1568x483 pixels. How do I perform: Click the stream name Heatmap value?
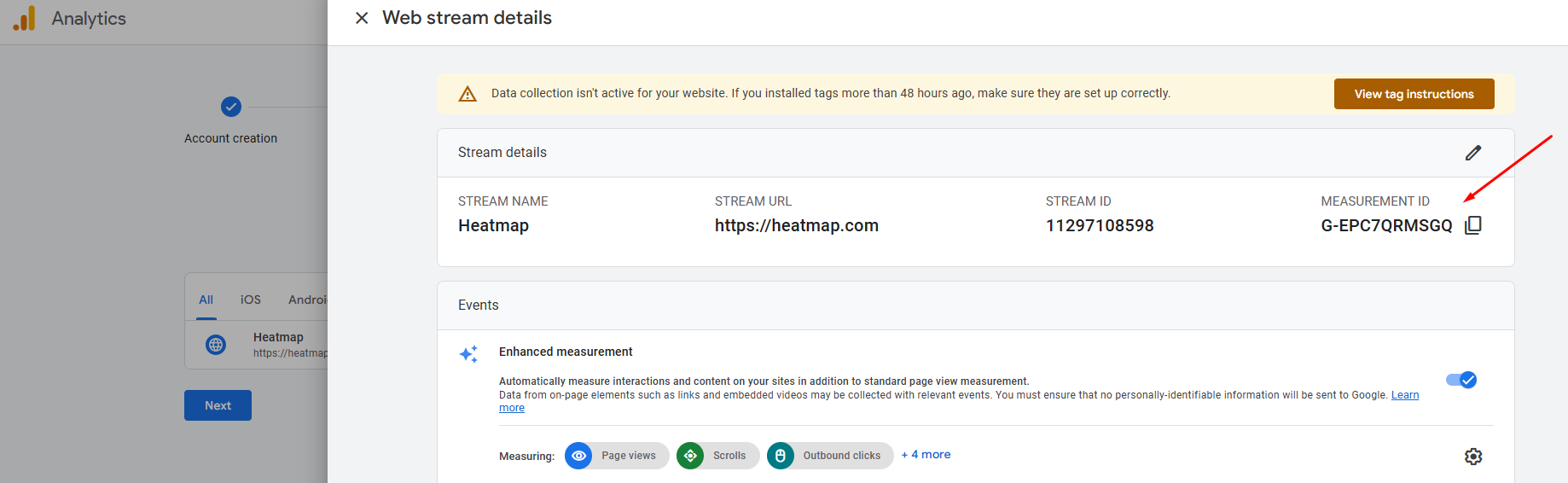pos(493,225)
